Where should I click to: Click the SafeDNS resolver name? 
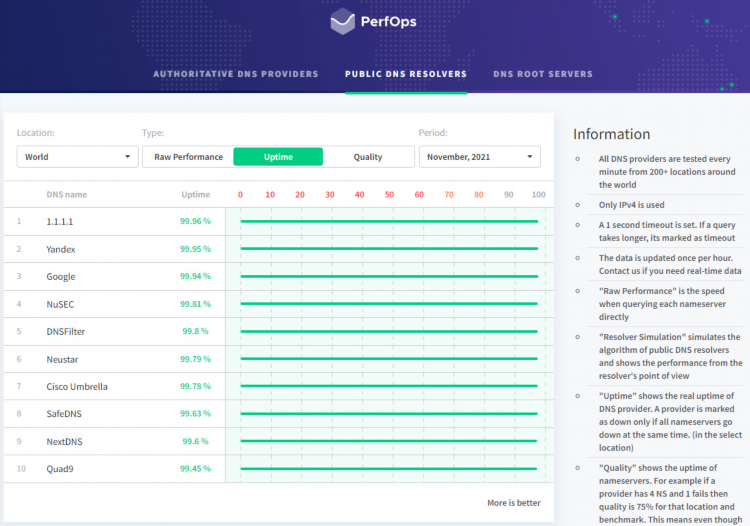[64, 414]
